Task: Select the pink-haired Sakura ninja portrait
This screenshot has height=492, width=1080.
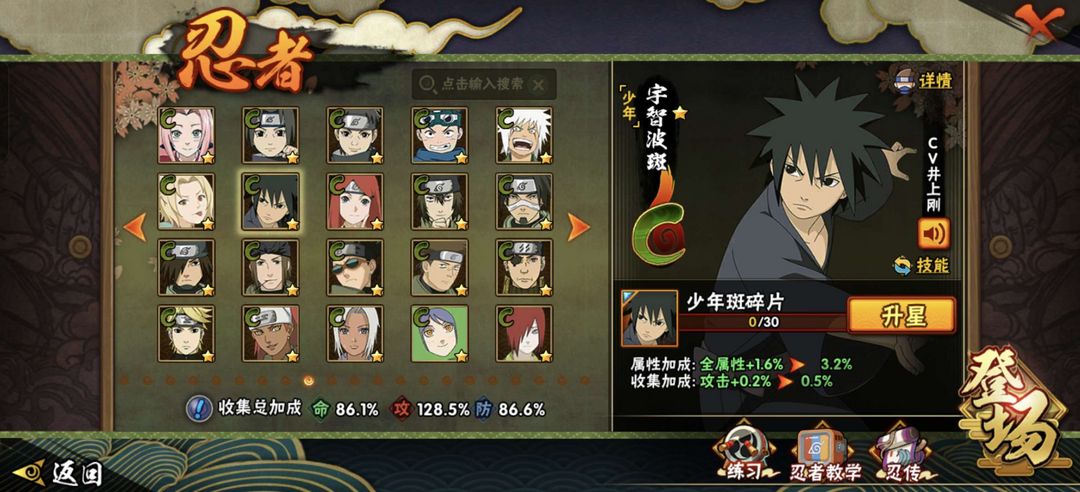Action: 186,135
